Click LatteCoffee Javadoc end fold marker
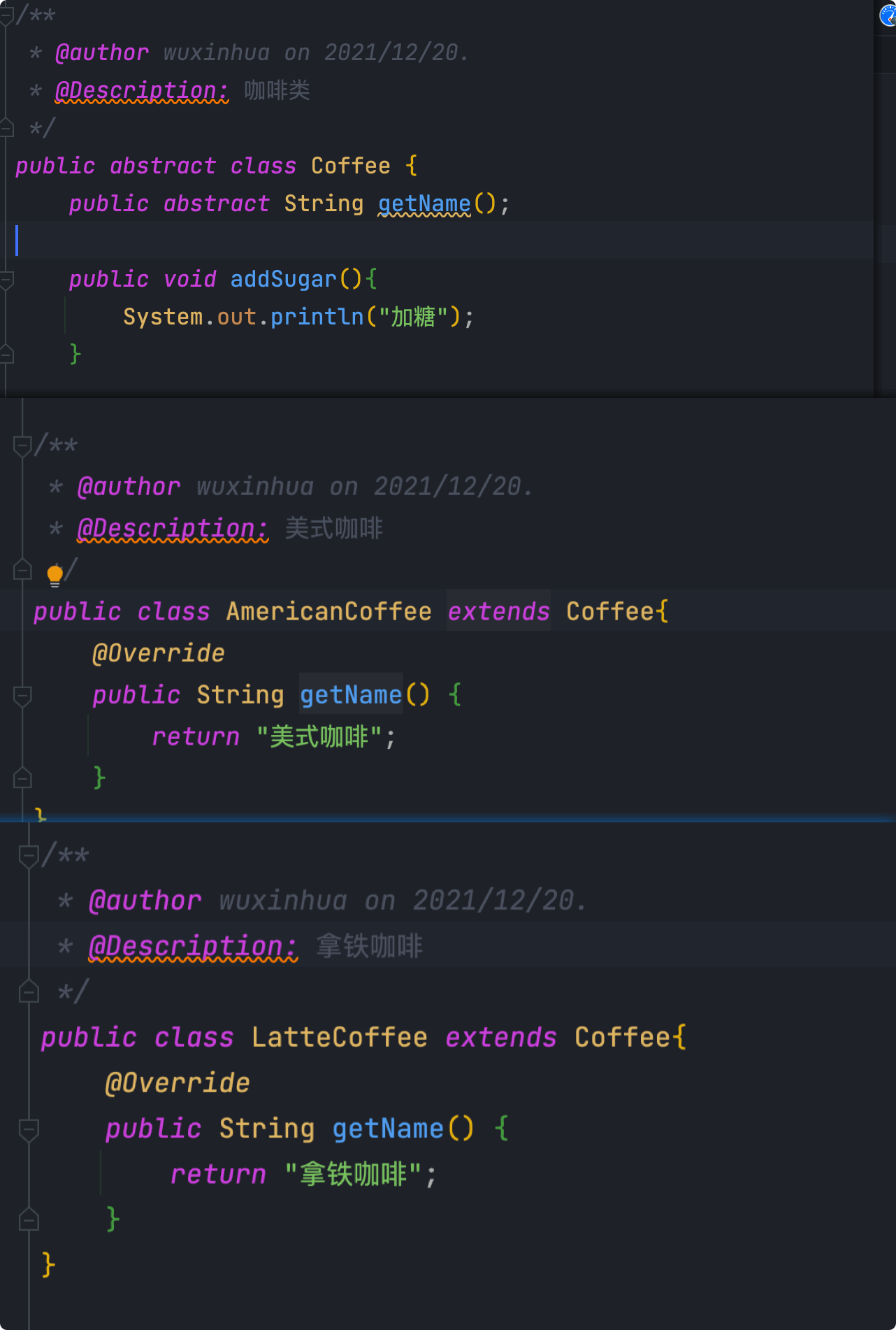 click(29, 992)
